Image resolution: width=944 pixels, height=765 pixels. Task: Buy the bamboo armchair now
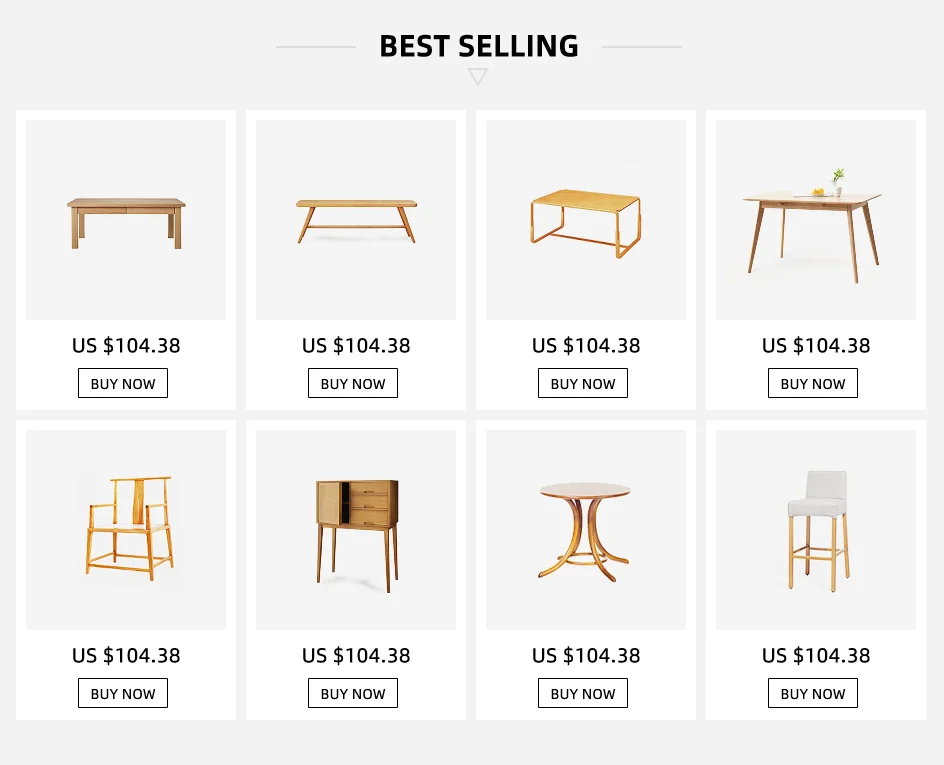123,694
